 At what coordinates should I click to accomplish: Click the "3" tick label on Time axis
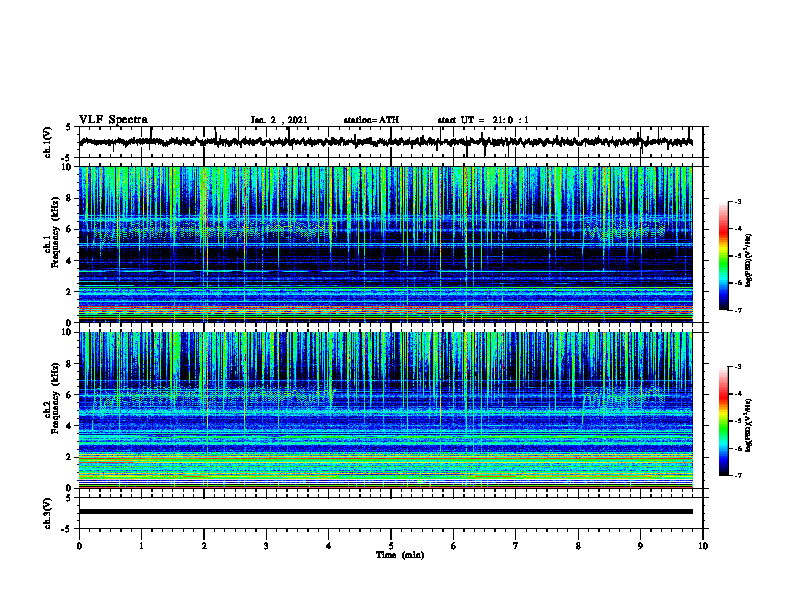tap(266, 546)
